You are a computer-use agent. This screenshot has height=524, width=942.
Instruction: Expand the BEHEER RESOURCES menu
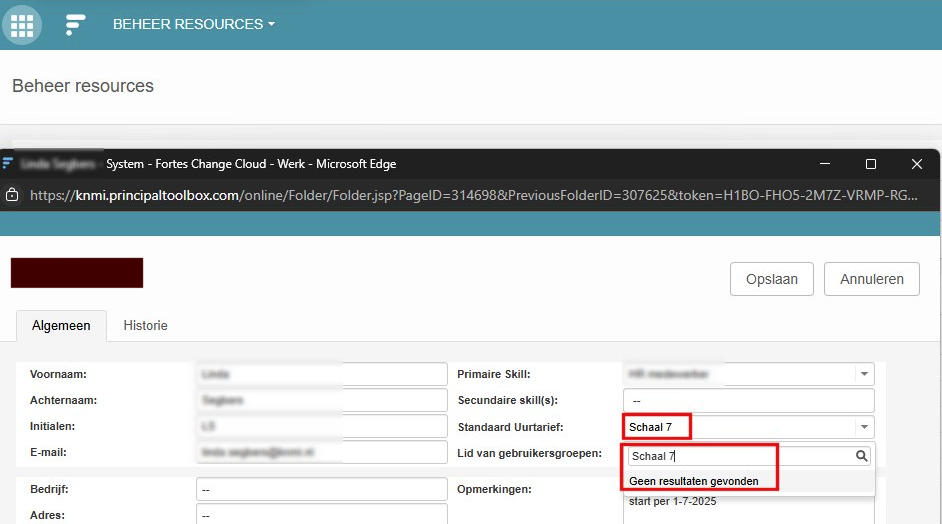tap(193, 24)
